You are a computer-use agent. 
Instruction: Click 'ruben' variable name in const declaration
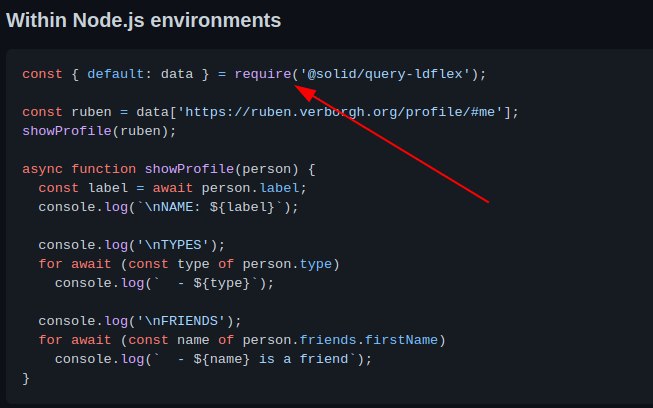click(x=92, y=112)
